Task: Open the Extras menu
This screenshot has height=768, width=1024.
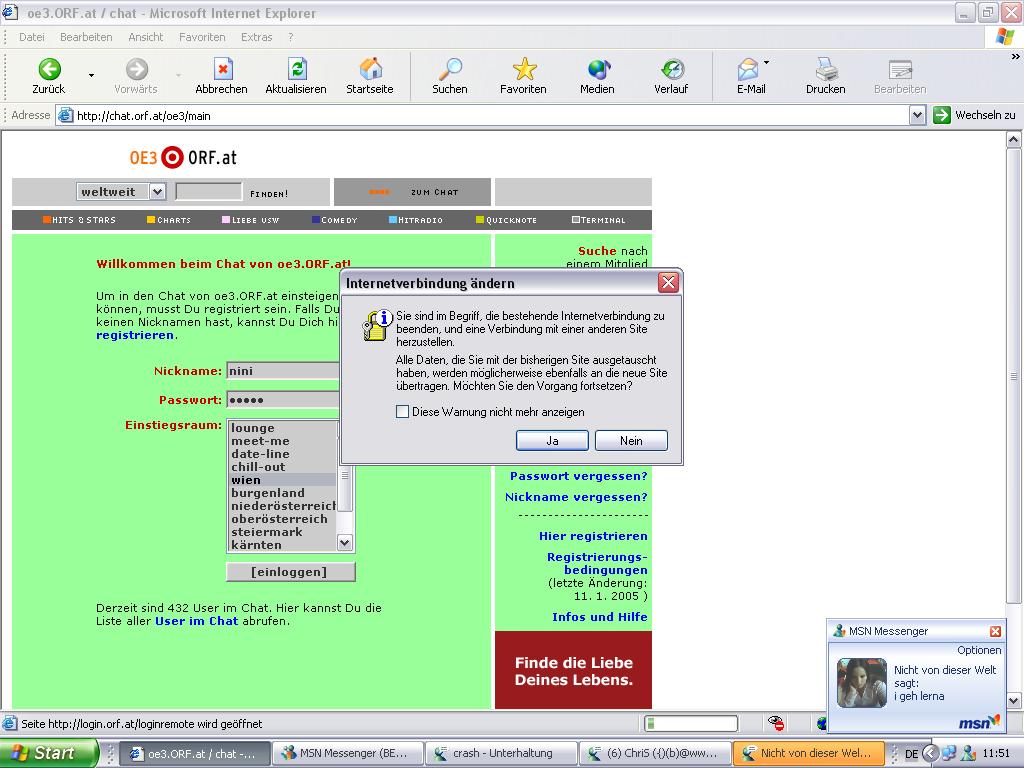Action: [x=257, y=37]
